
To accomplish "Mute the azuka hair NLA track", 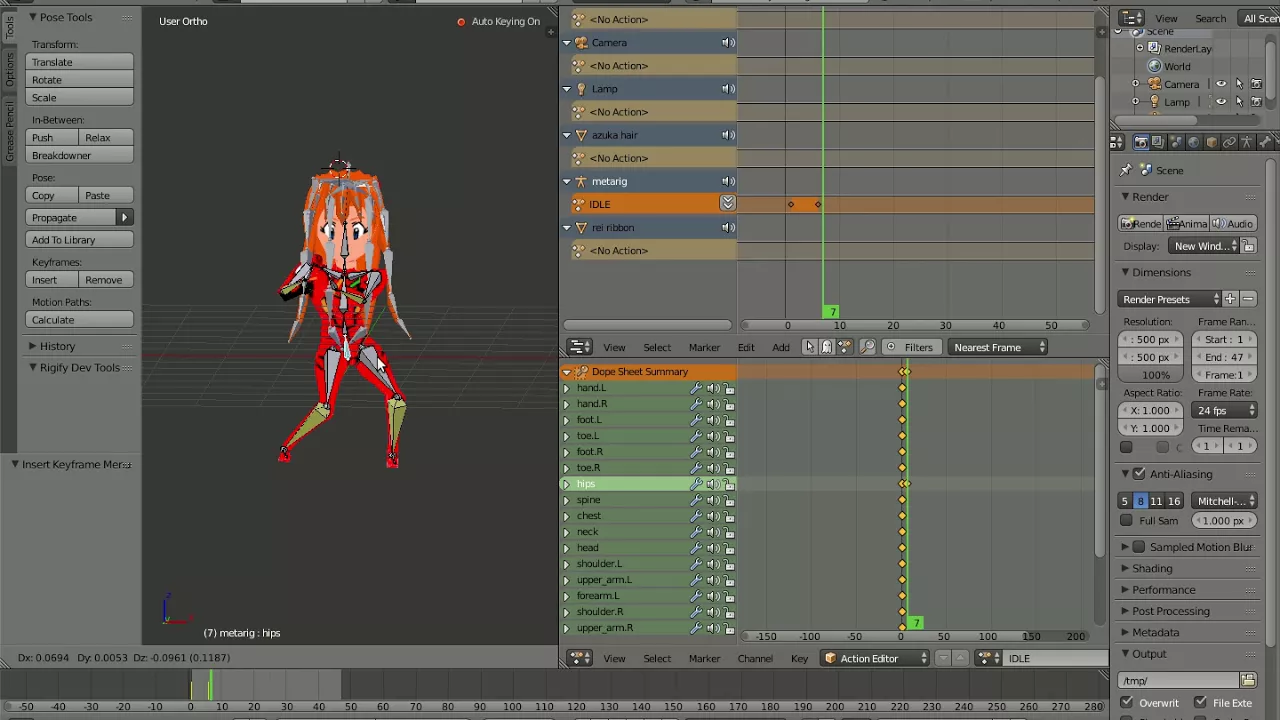I will (728, 135).
